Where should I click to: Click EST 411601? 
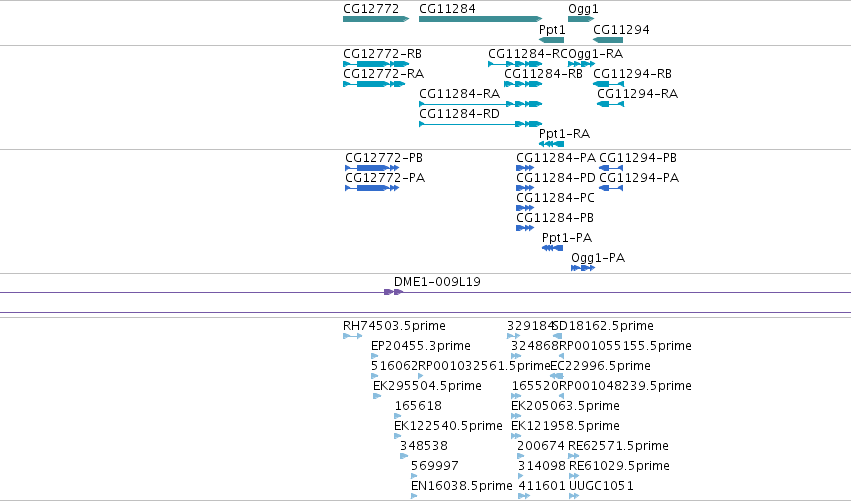point(542,486)
